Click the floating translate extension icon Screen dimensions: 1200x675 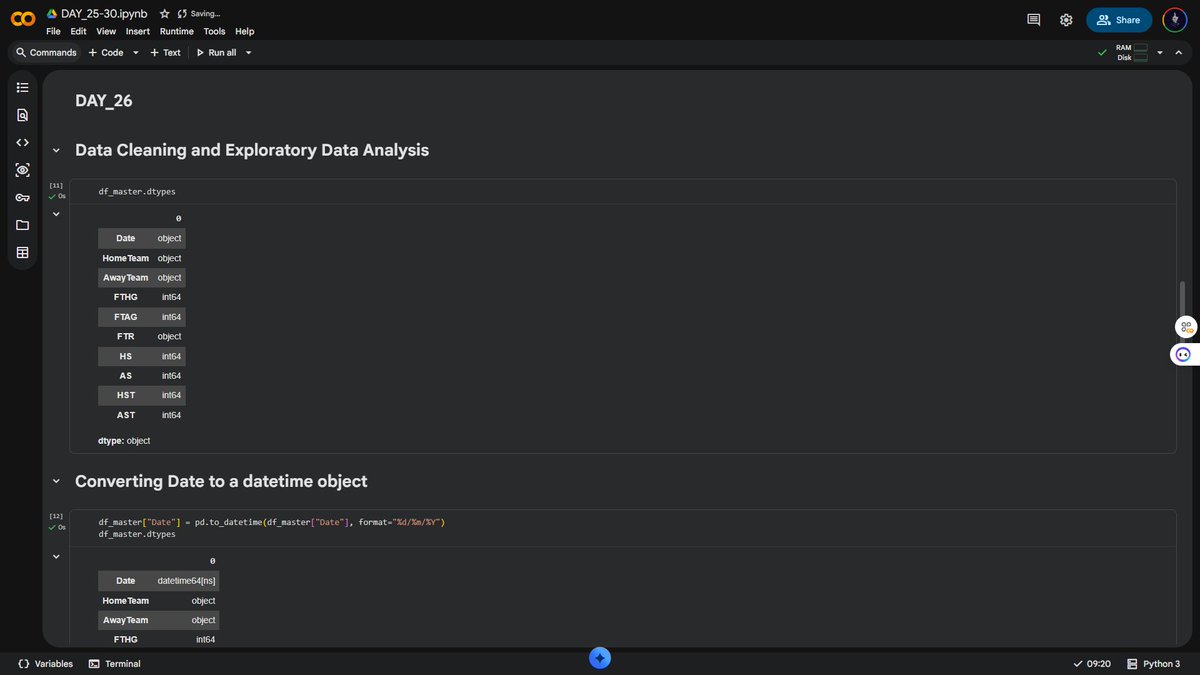1186,327
